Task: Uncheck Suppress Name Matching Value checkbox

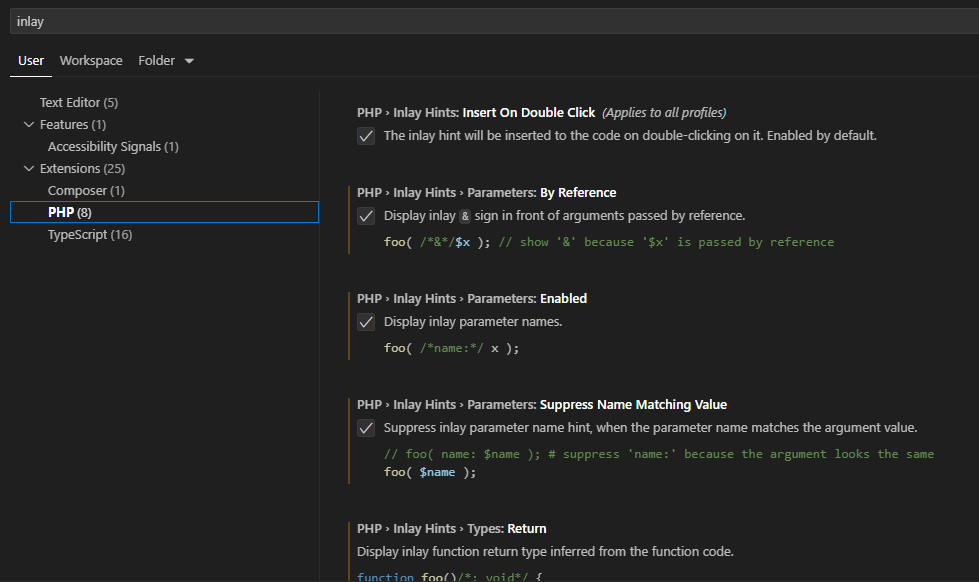Action: [366, 428]
